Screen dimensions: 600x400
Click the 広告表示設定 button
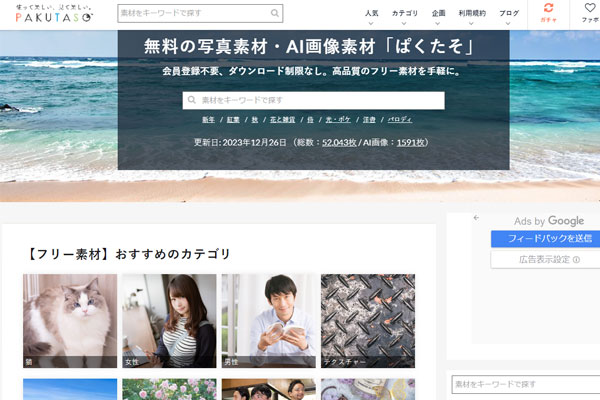coord(546,260)
